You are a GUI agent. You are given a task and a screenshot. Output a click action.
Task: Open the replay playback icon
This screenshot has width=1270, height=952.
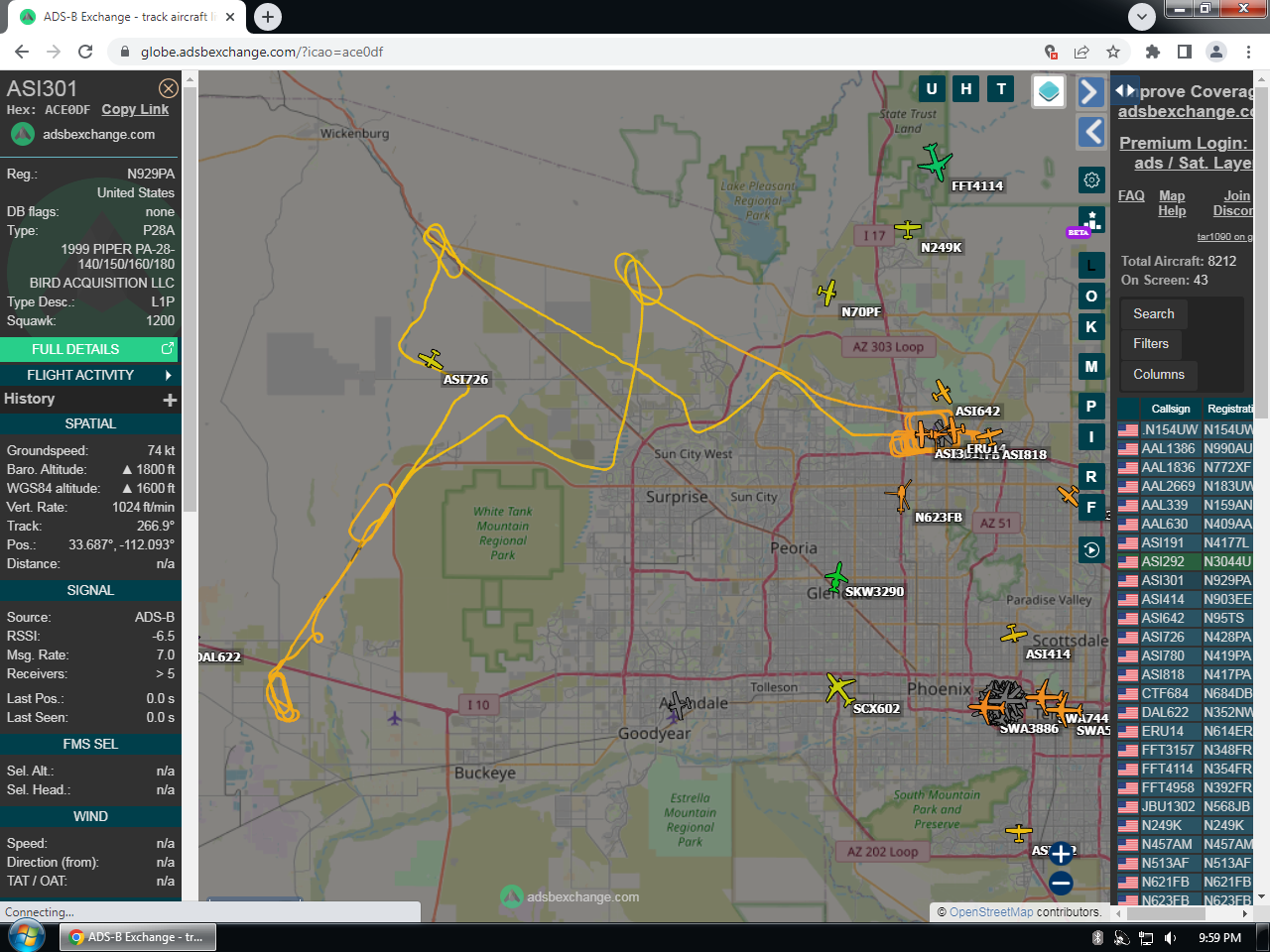[x=1091, y=549]
